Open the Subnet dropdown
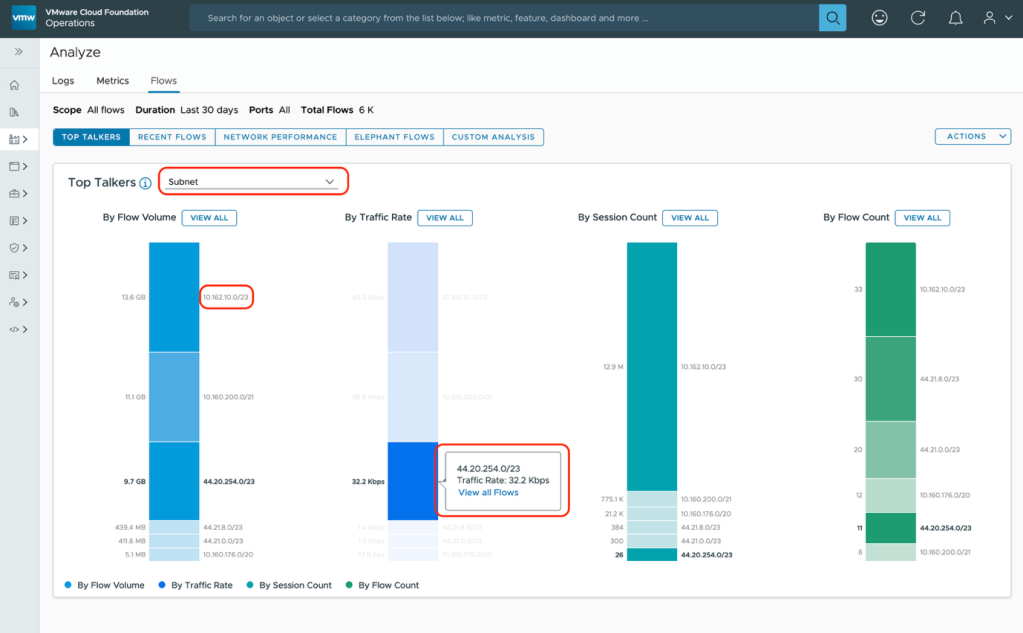The width and height of the screenshot is (1023, 633). tap(252, 182)
